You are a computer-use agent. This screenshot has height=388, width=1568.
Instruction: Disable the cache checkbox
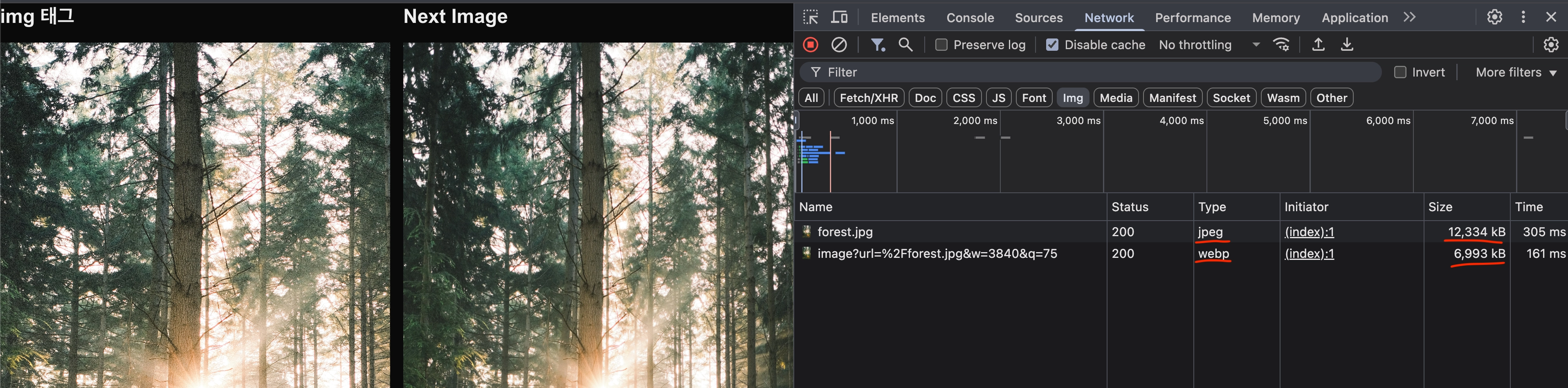pyautogui.click(x=1052, y=45)
